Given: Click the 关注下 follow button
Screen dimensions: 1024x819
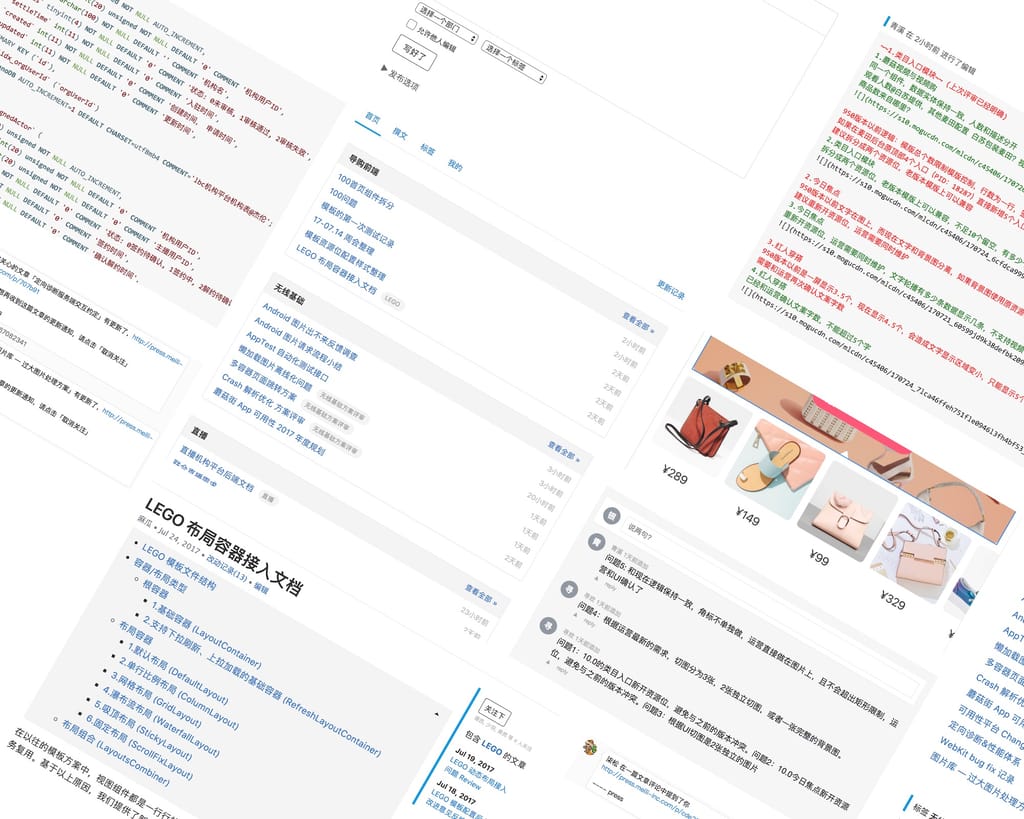Looking at the screenshot, I should 496,714.
